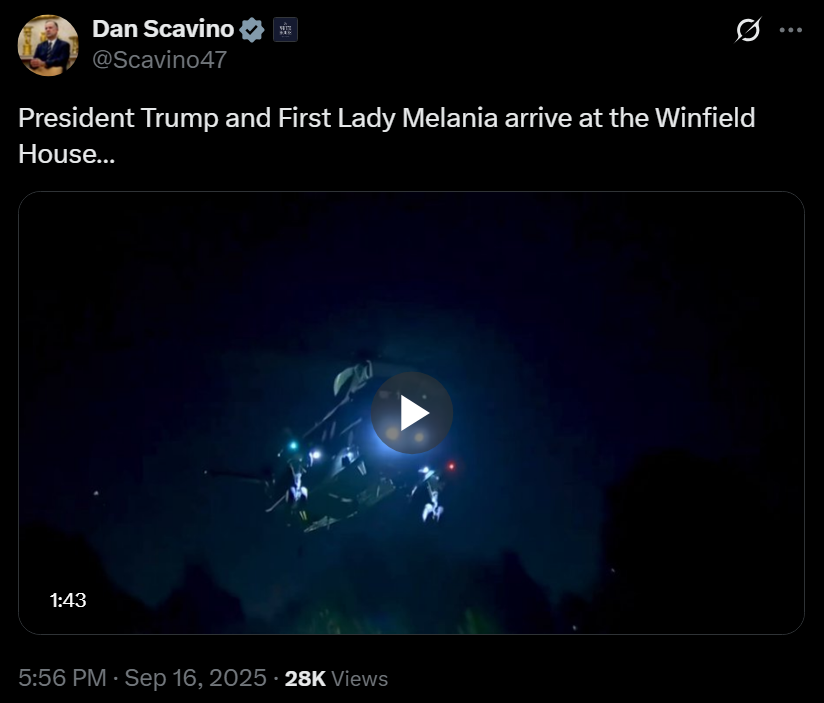Open the Sep 16, 2025 date link

[195, 678]
